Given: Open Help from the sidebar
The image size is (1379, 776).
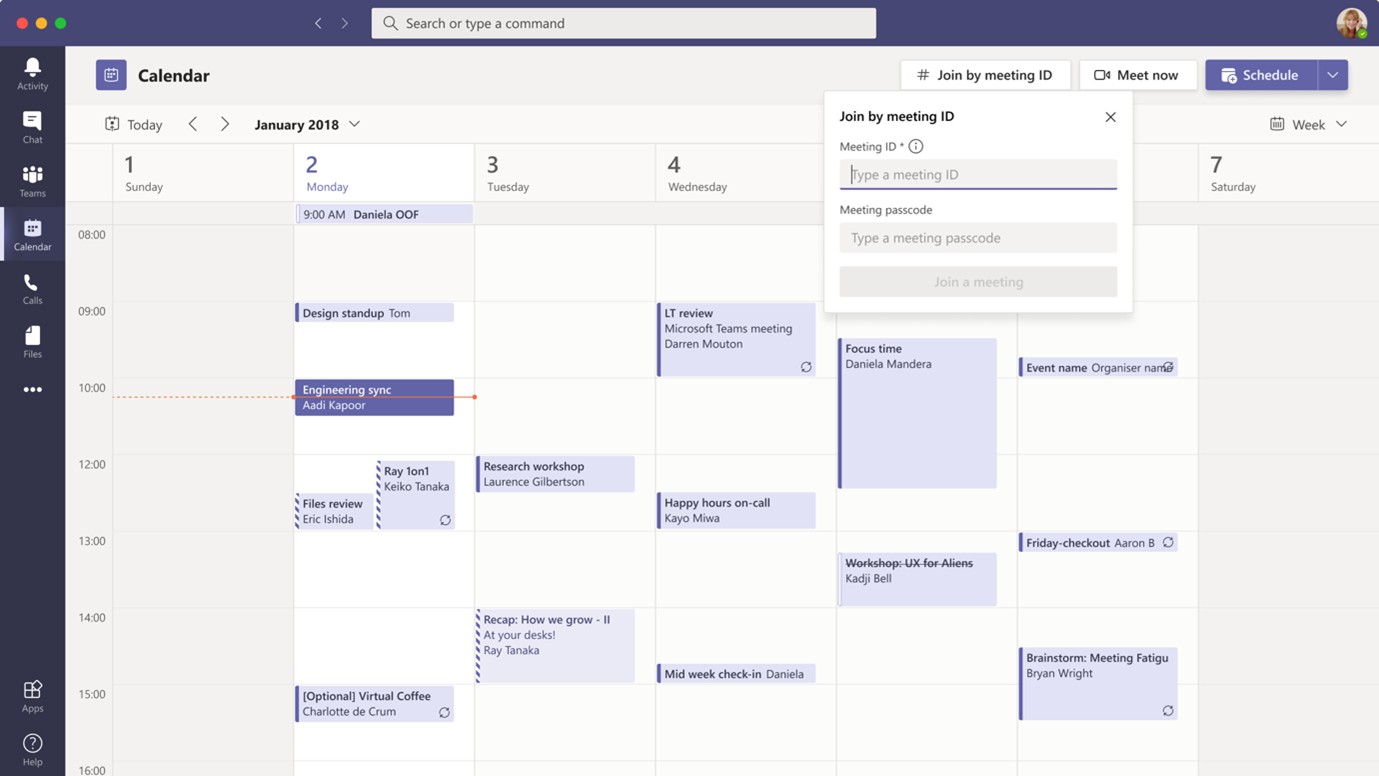Looking at the screenshot, I should pos(32,744).
